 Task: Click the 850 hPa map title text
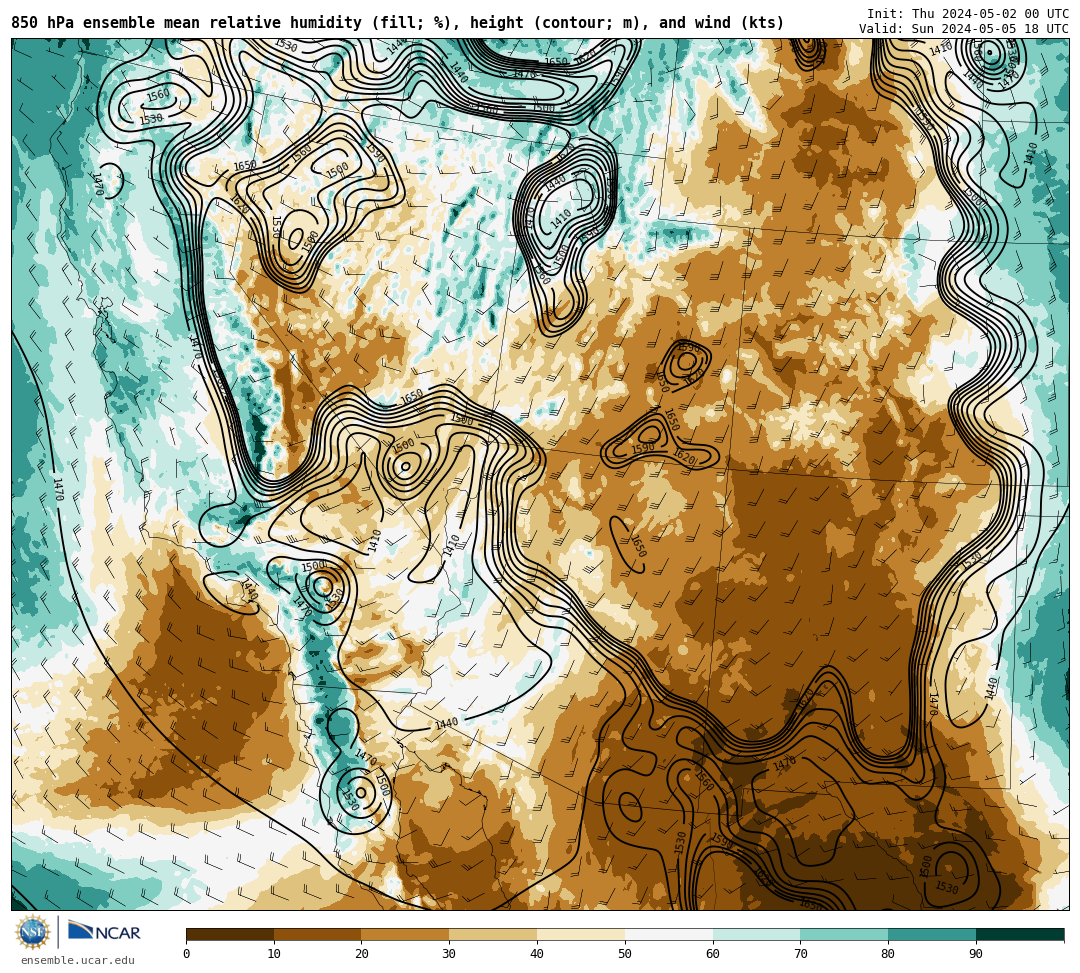pos(397,23)
